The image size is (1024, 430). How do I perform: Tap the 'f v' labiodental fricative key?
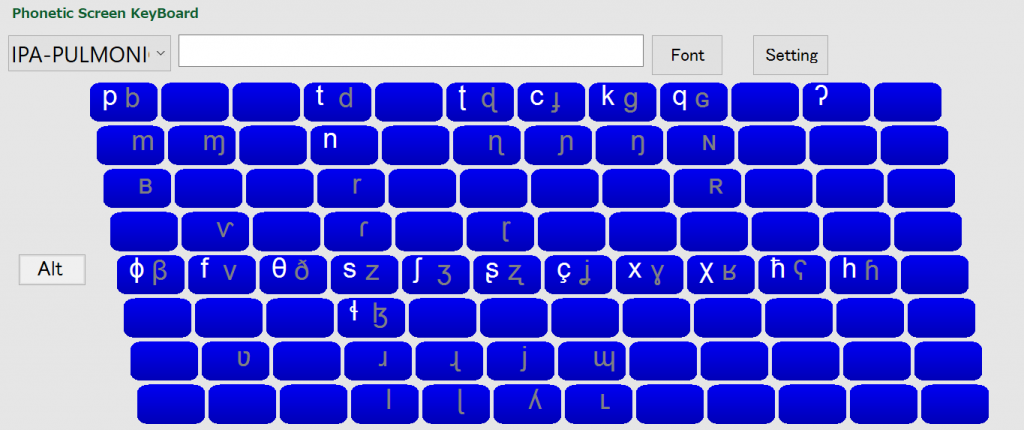click(x=221, y=274)
